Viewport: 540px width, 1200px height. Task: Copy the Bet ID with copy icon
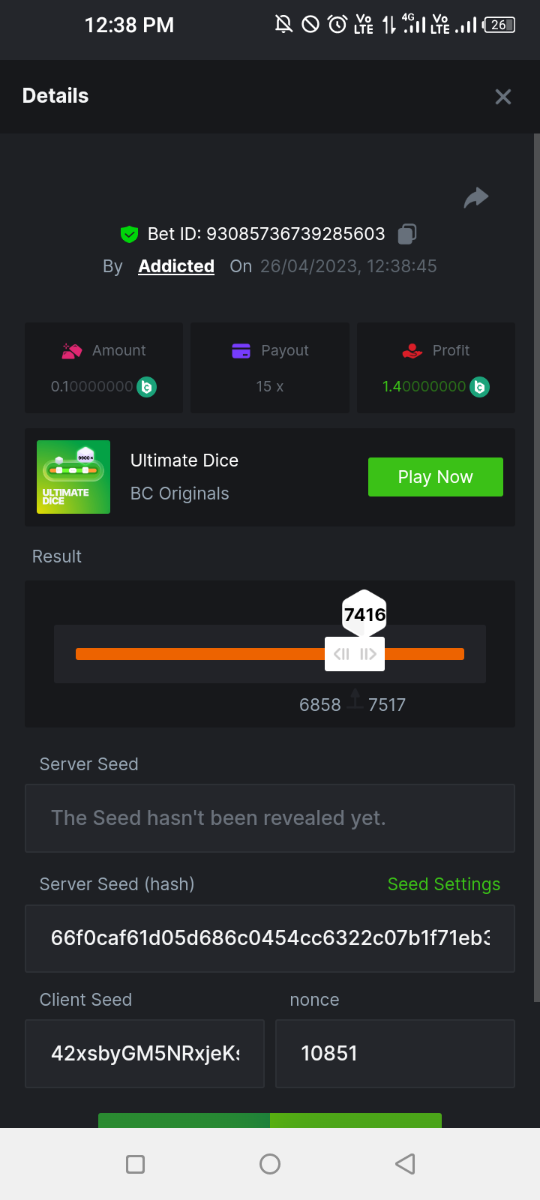tap(406, 234)
